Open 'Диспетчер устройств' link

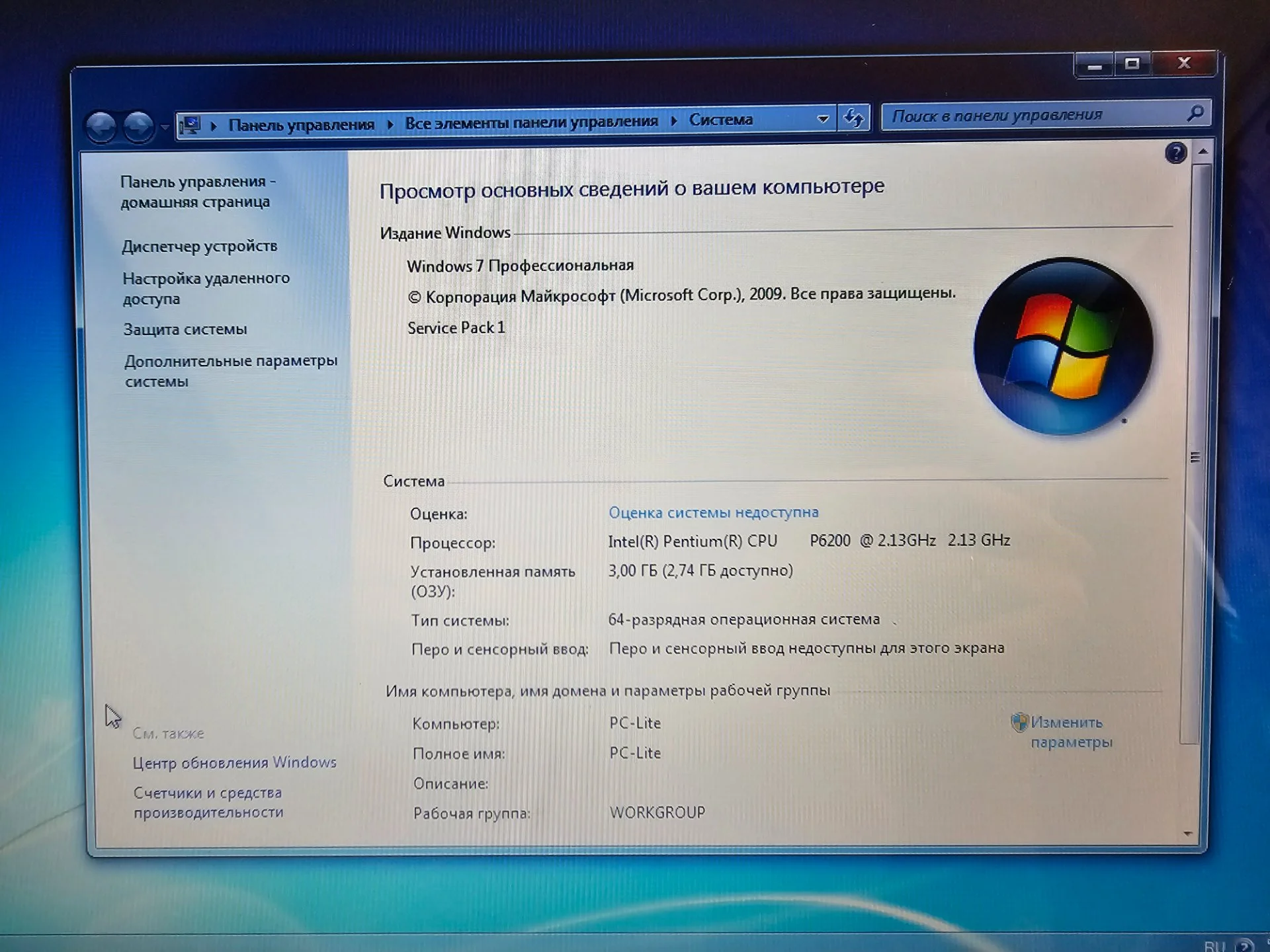[200, 246]
